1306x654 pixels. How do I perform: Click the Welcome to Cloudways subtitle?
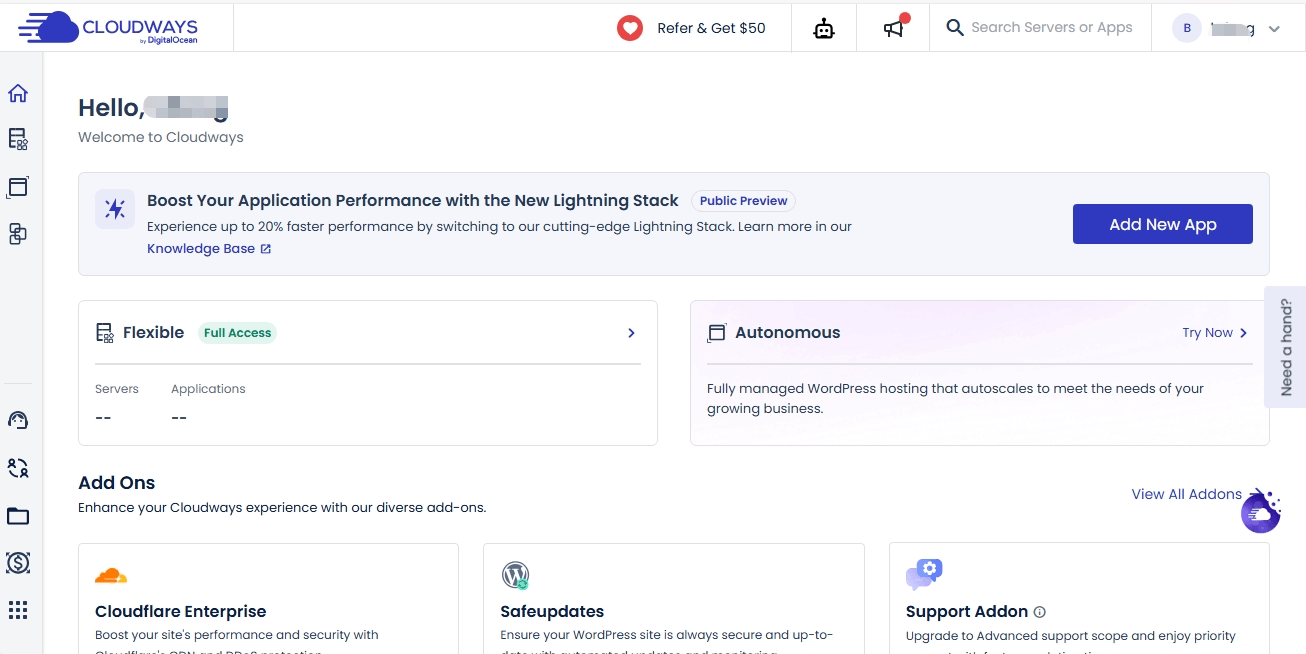pyautogui.click(x=161, y=137)
